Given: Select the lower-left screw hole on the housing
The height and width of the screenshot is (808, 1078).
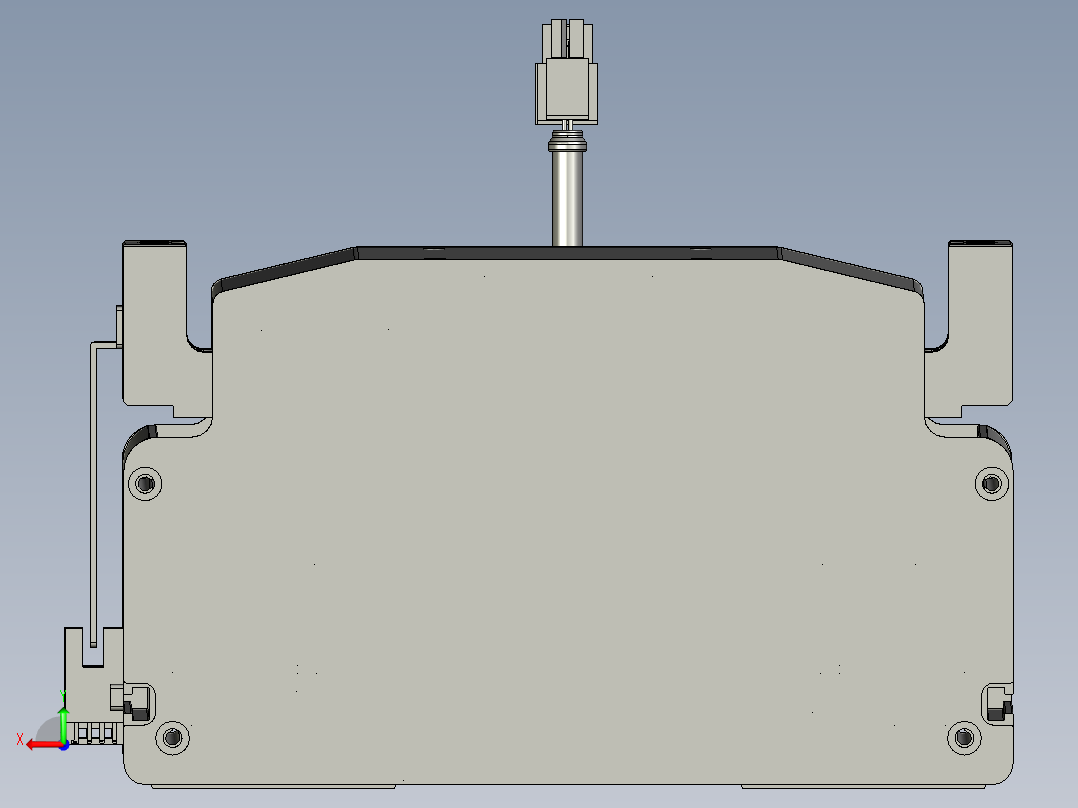Looking at the screenshot, I should 173,738.
